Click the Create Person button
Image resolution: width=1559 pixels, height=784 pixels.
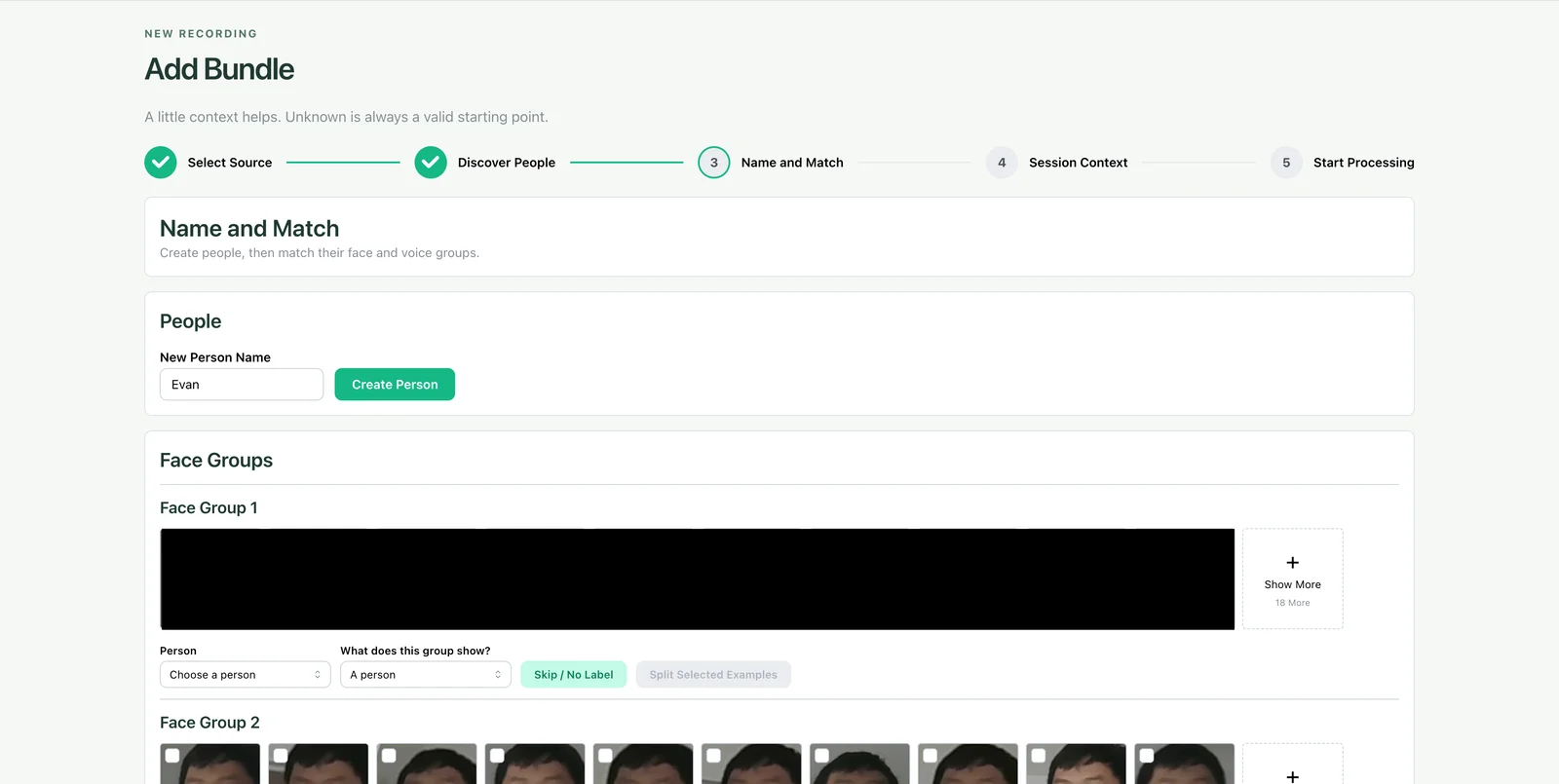point(395,385)
